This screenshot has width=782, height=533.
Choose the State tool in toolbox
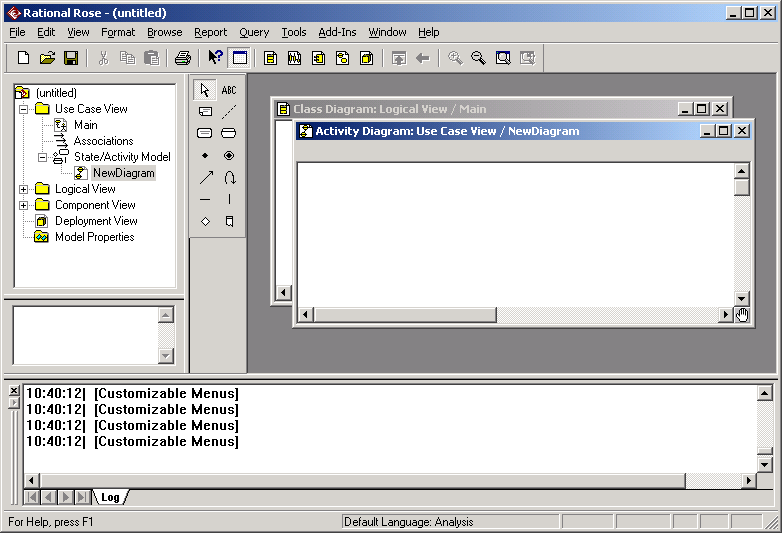click(x=205, y=133)
